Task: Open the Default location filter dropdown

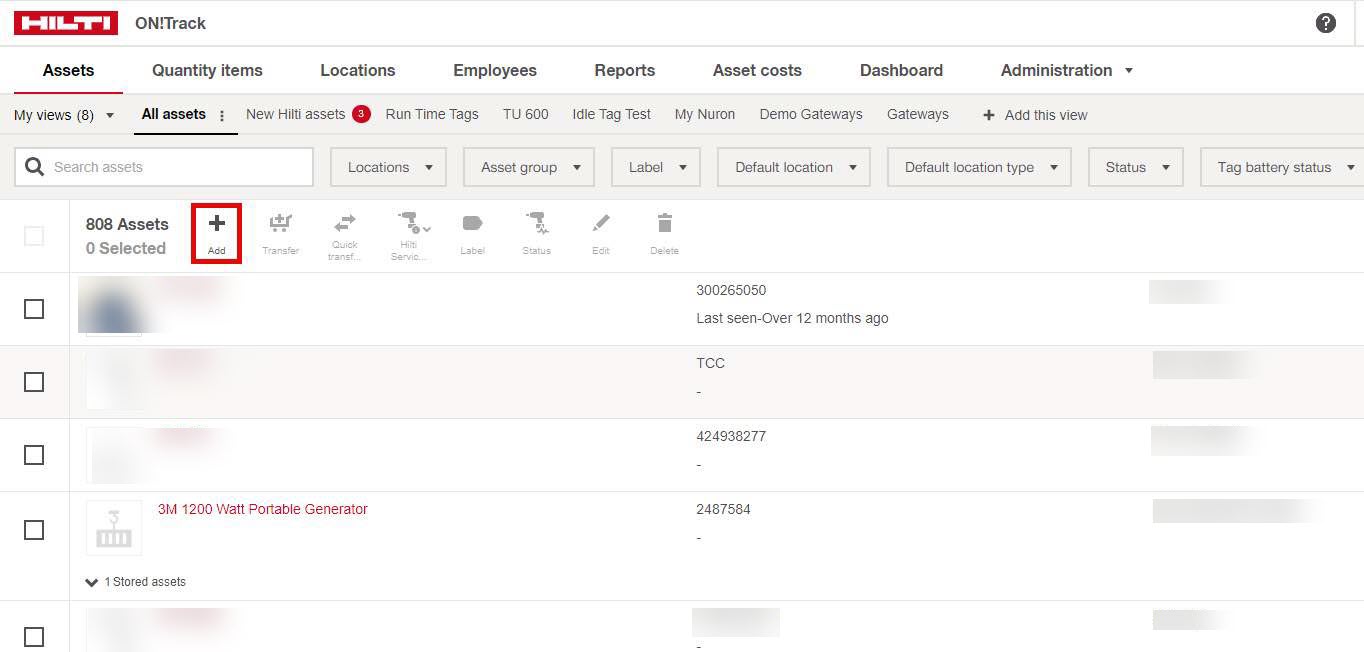Action: 794,167
